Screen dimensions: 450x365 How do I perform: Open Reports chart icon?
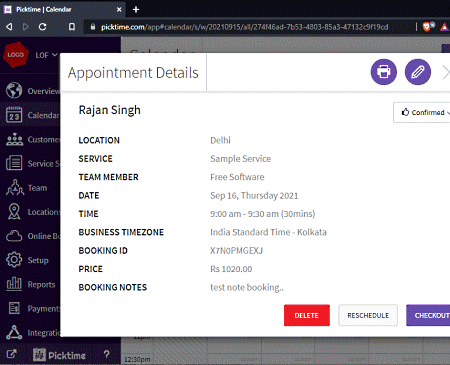(x=14, y=284)
